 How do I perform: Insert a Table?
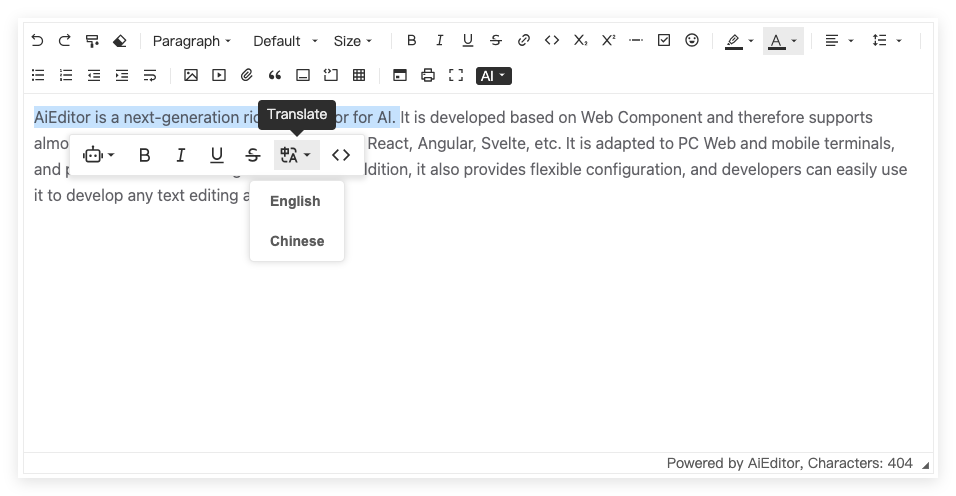(359, 76)
